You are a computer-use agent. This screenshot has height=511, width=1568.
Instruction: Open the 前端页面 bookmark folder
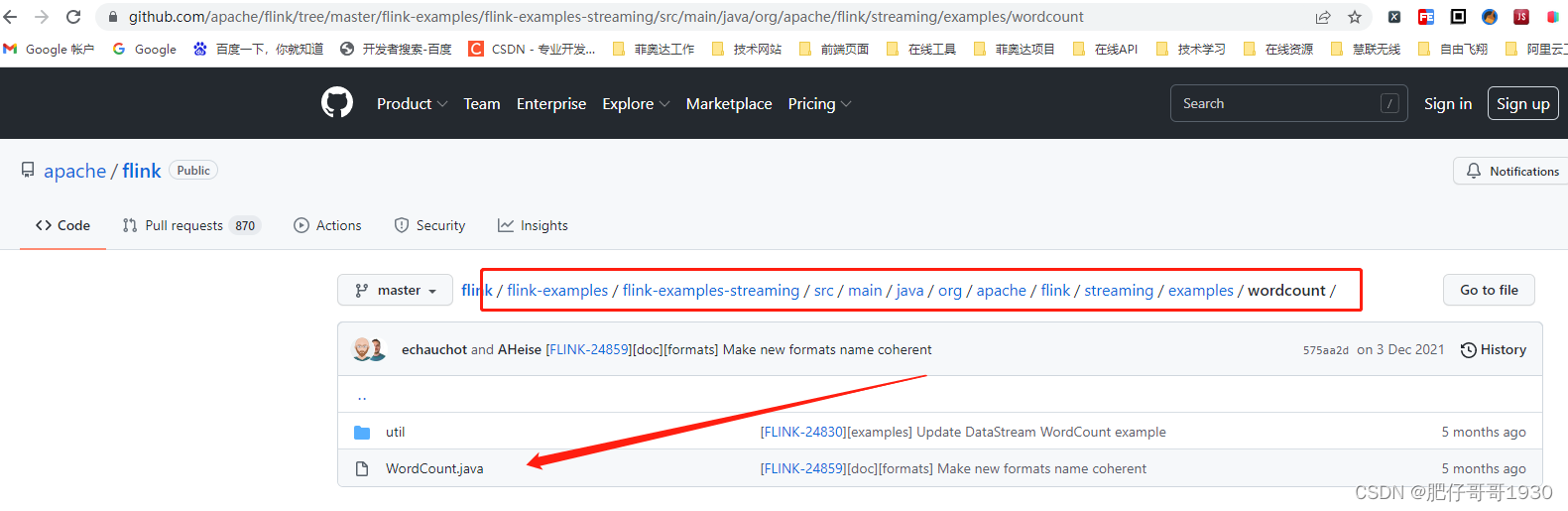point(834,49)
